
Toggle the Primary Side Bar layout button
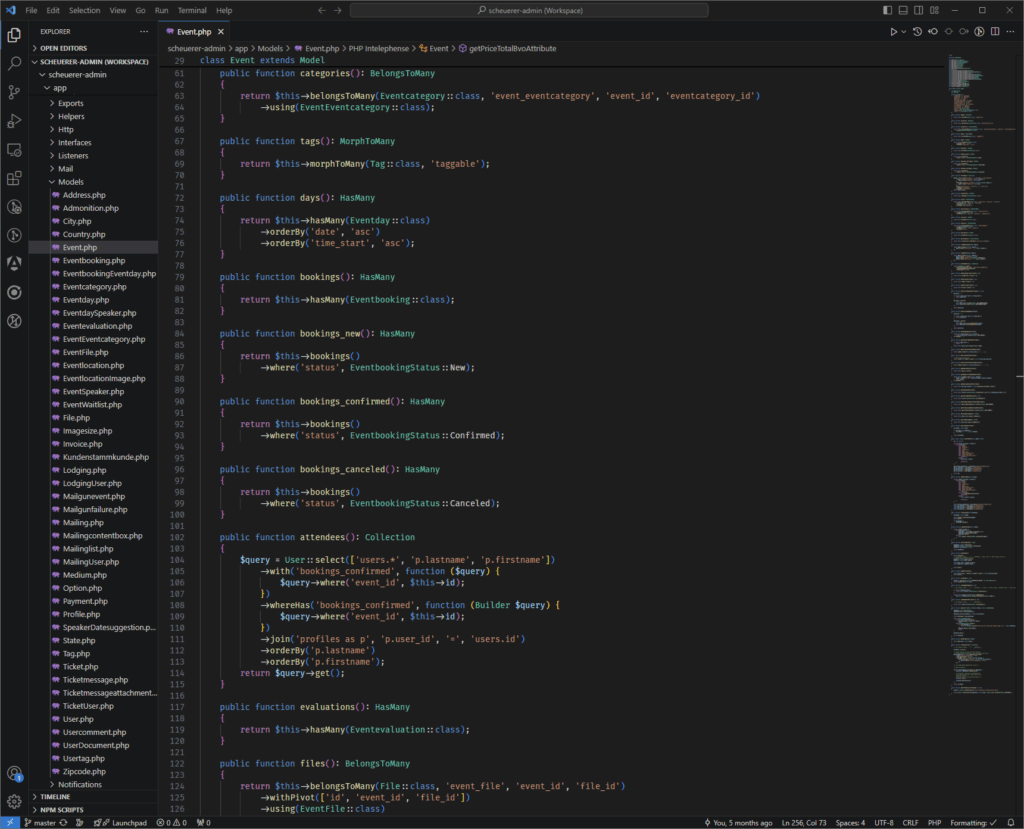[x=888, y=10]
